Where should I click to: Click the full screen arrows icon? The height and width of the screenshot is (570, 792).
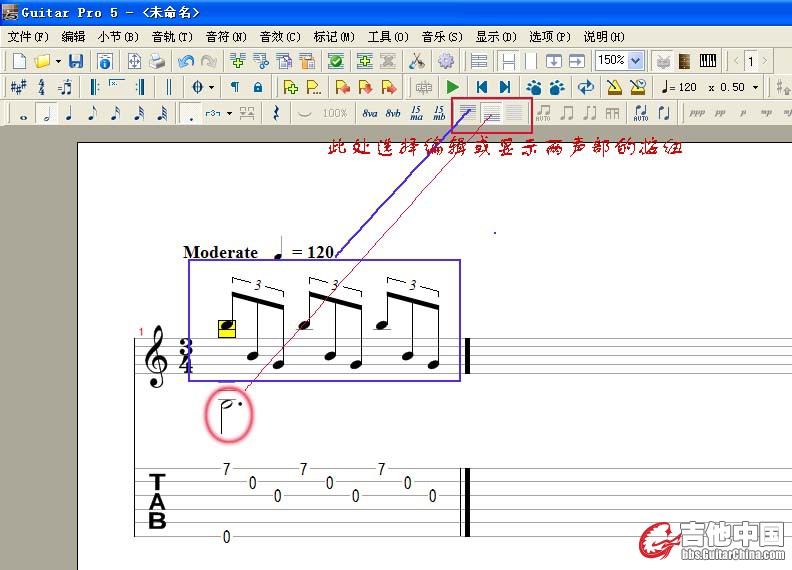tap(134, 61)
